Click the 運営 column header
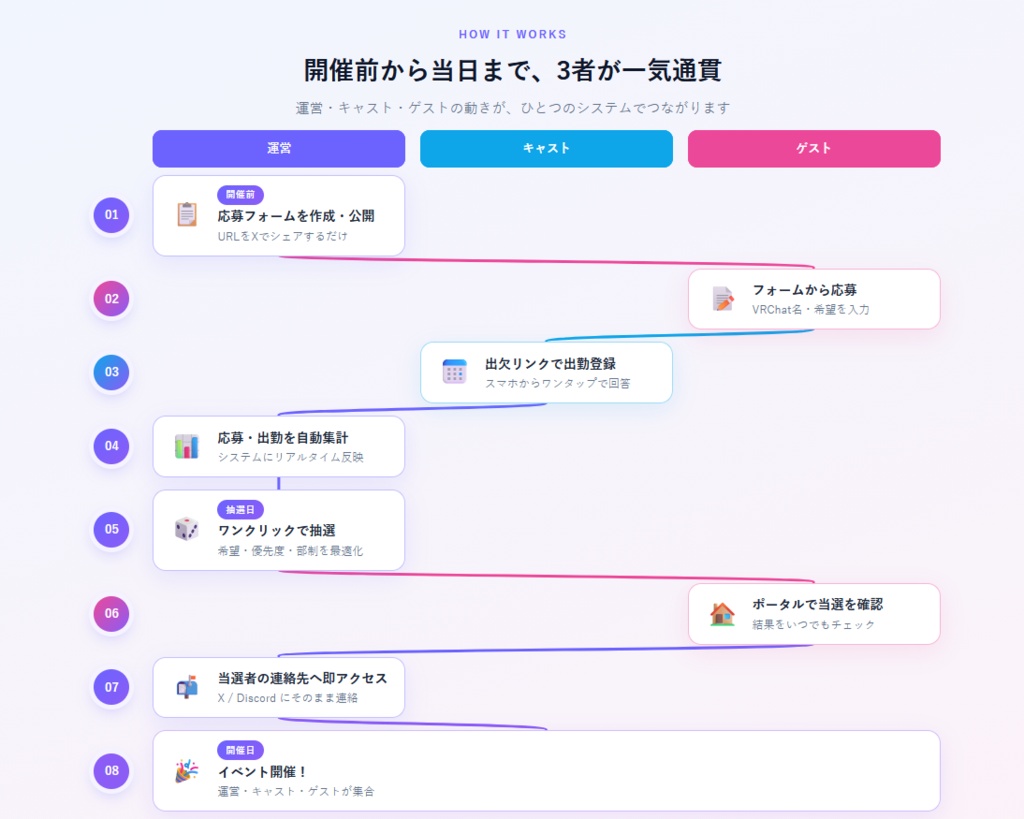The image size is (1024, 819). 279,149
